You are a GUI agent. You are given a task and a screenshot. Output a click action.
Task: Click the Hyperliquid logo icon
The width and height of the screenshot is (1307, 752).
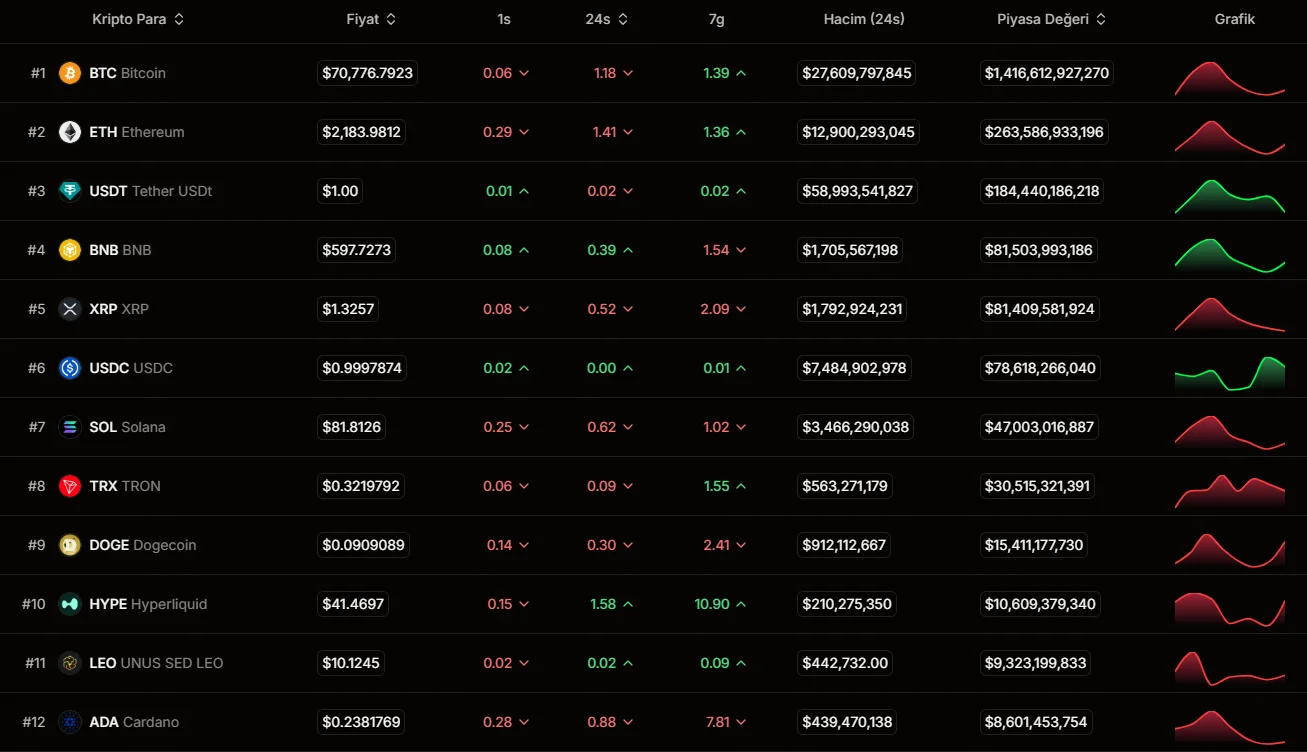(x=70, y=604)
